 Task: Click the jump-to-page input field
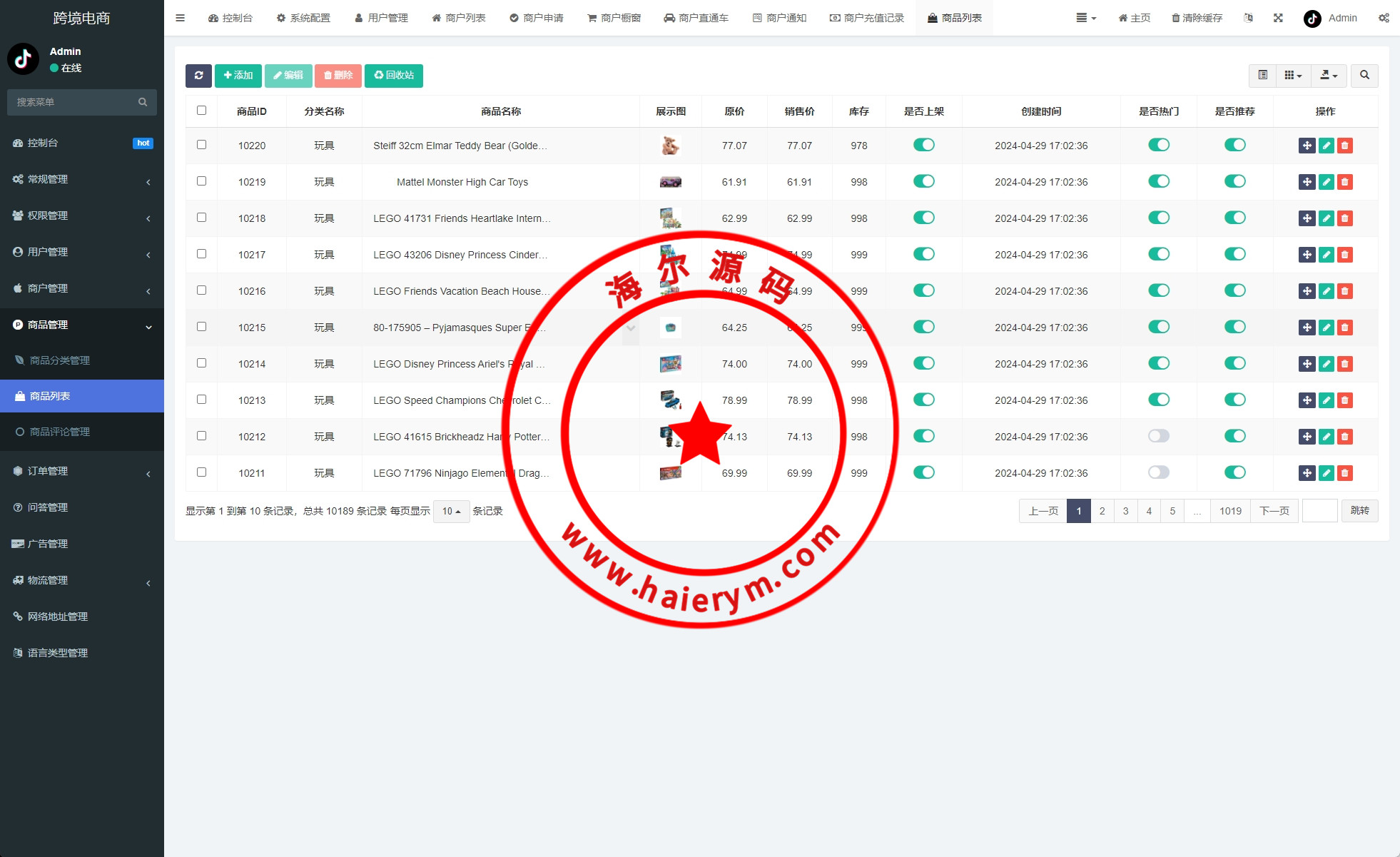point(1319,511)
